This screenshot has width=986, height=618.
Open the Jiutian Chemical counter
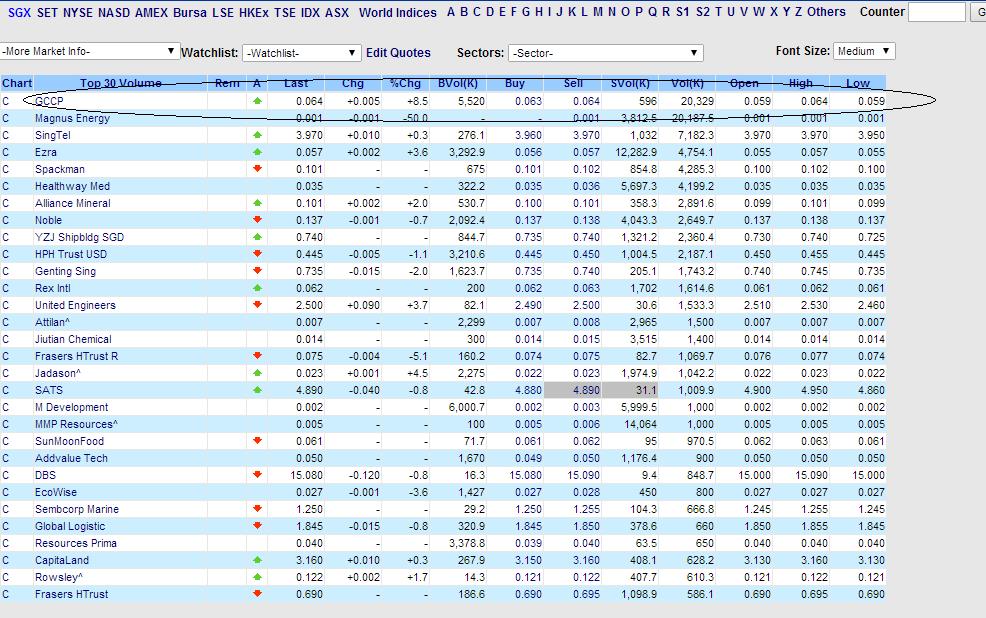tap(73, 339)
